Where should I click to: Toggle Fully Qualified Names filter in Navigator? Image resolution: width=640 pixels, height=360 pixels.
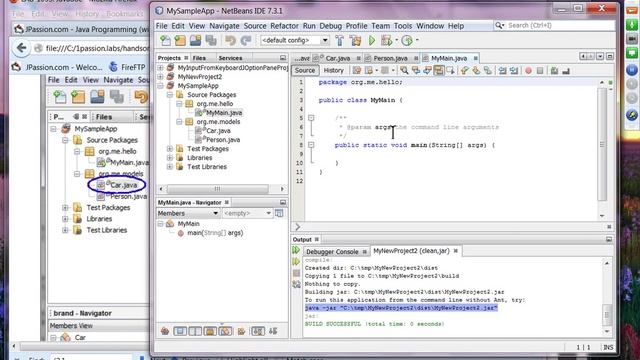241,331
